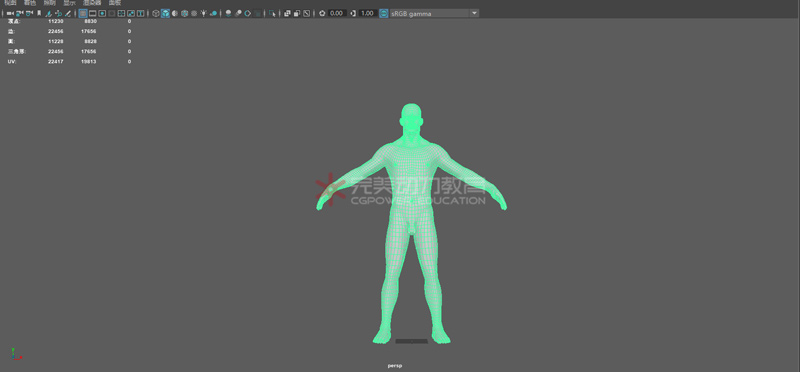The image size is (800, 372).
Task: Click the use all lights bulb icon
Action: (204, 13)
